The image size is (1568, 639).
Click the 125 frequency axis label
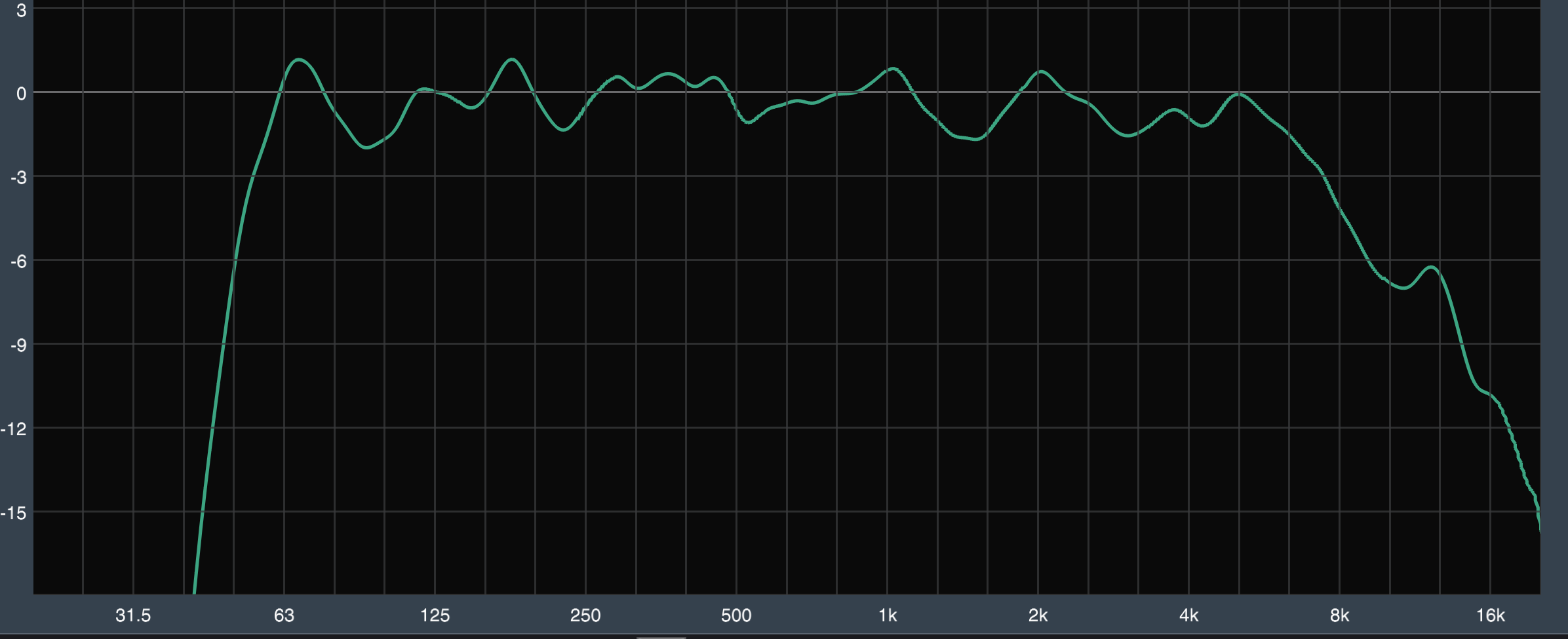click(435, 615)
